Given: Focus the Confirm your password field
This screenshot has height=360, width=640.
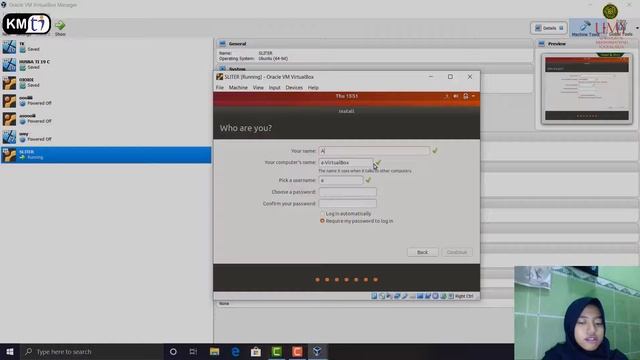Looking at the screenshot, I should (347, 203).
